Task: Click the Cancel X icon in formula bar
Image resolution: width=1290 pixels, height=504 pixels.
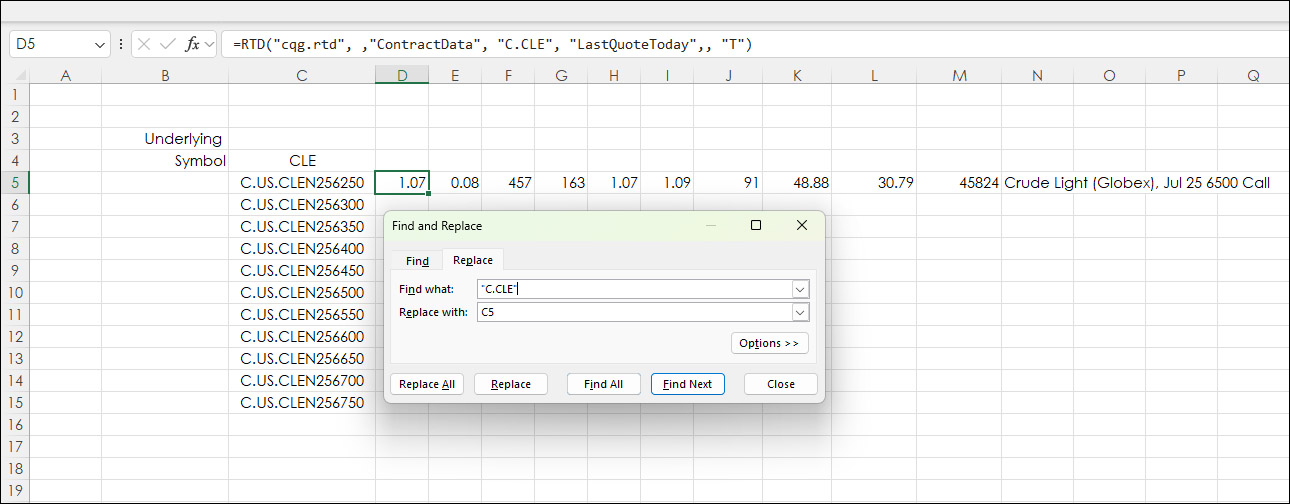Action: point(144,44)
